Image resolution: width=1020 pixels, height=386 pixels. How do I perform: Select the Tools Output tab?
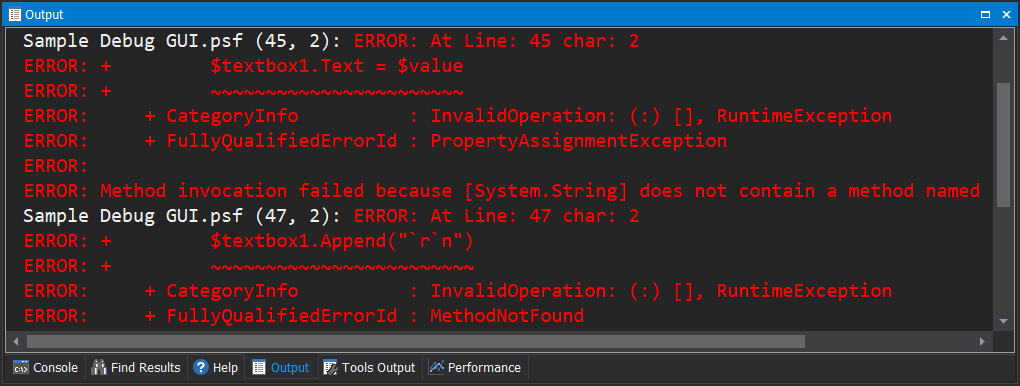click(370, 368)
